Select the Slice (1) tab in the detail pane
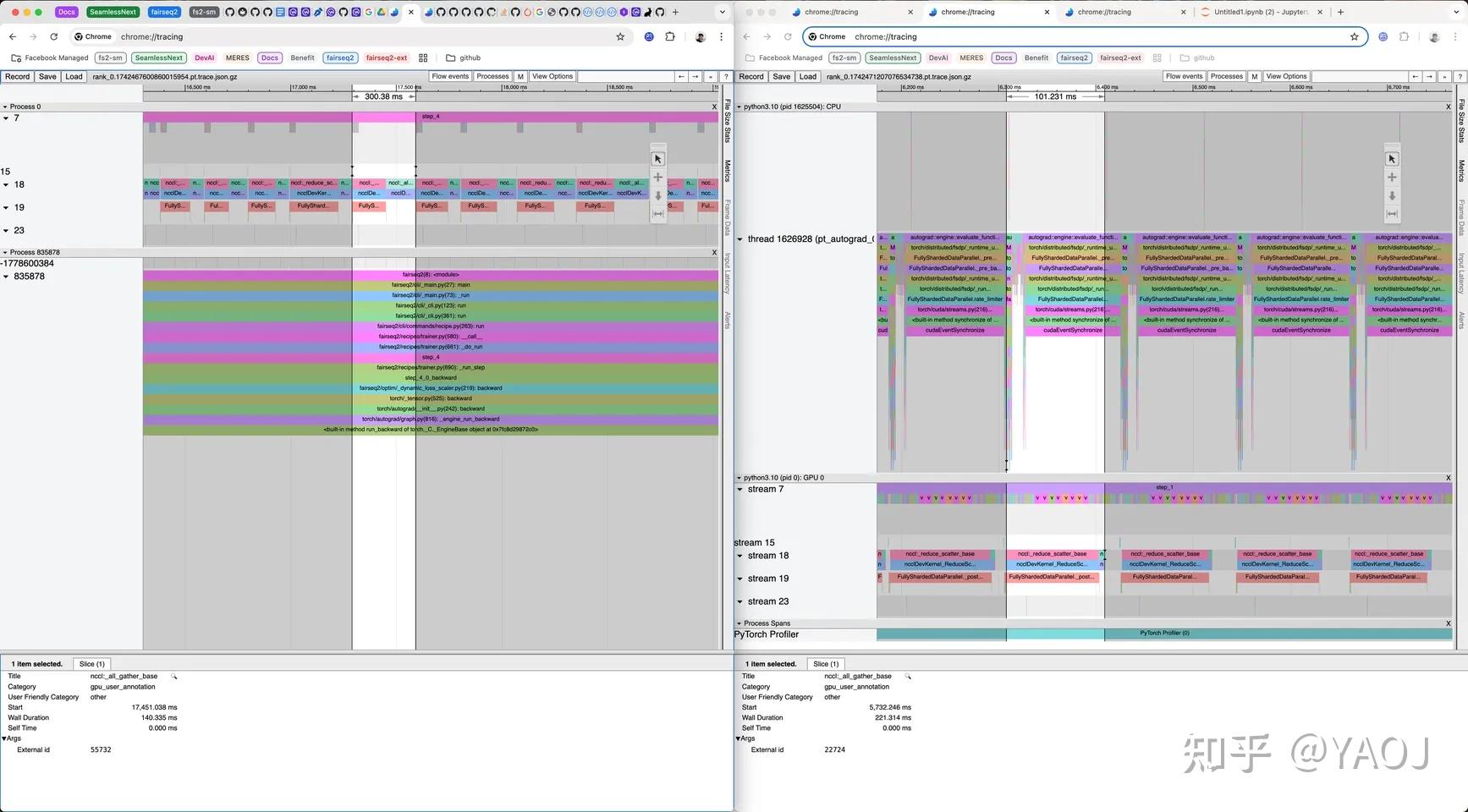 coord(91,664)
